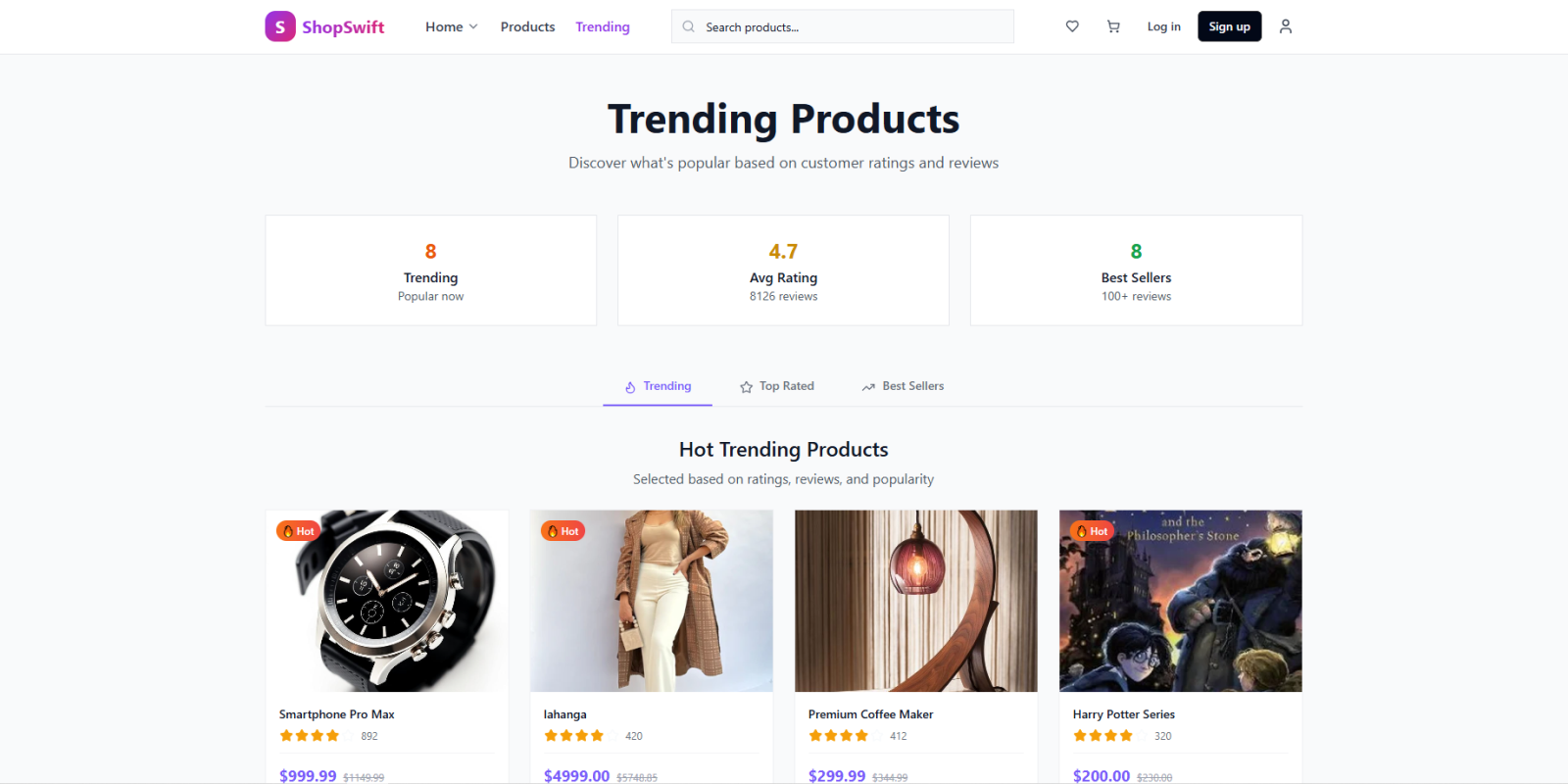The width and height of the screenshot is (1568, 784).
Task: Click the search magnifier icon
Action: point(689,26)
